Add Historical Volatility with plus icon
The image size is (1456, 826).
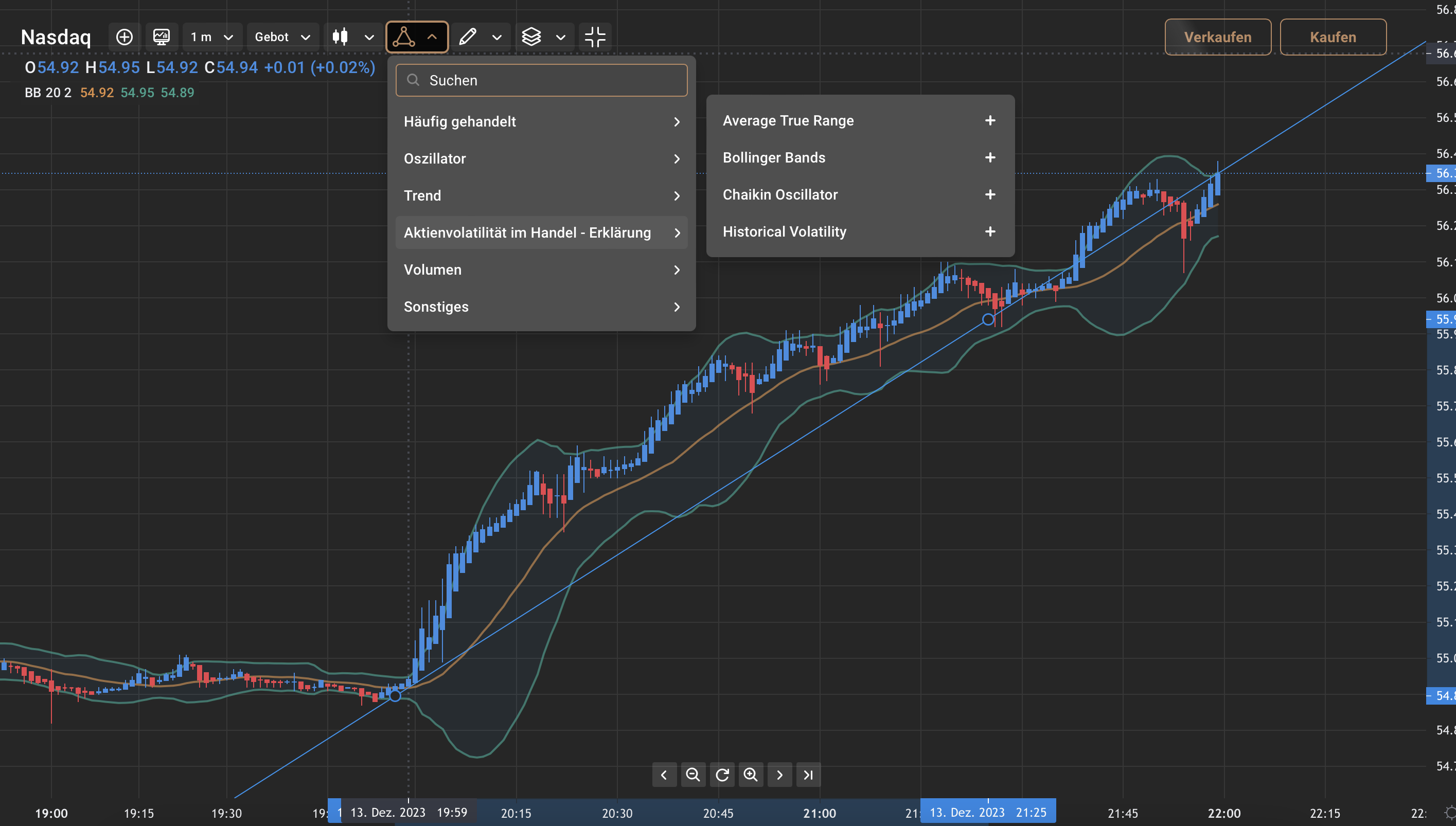coord(990,231)
